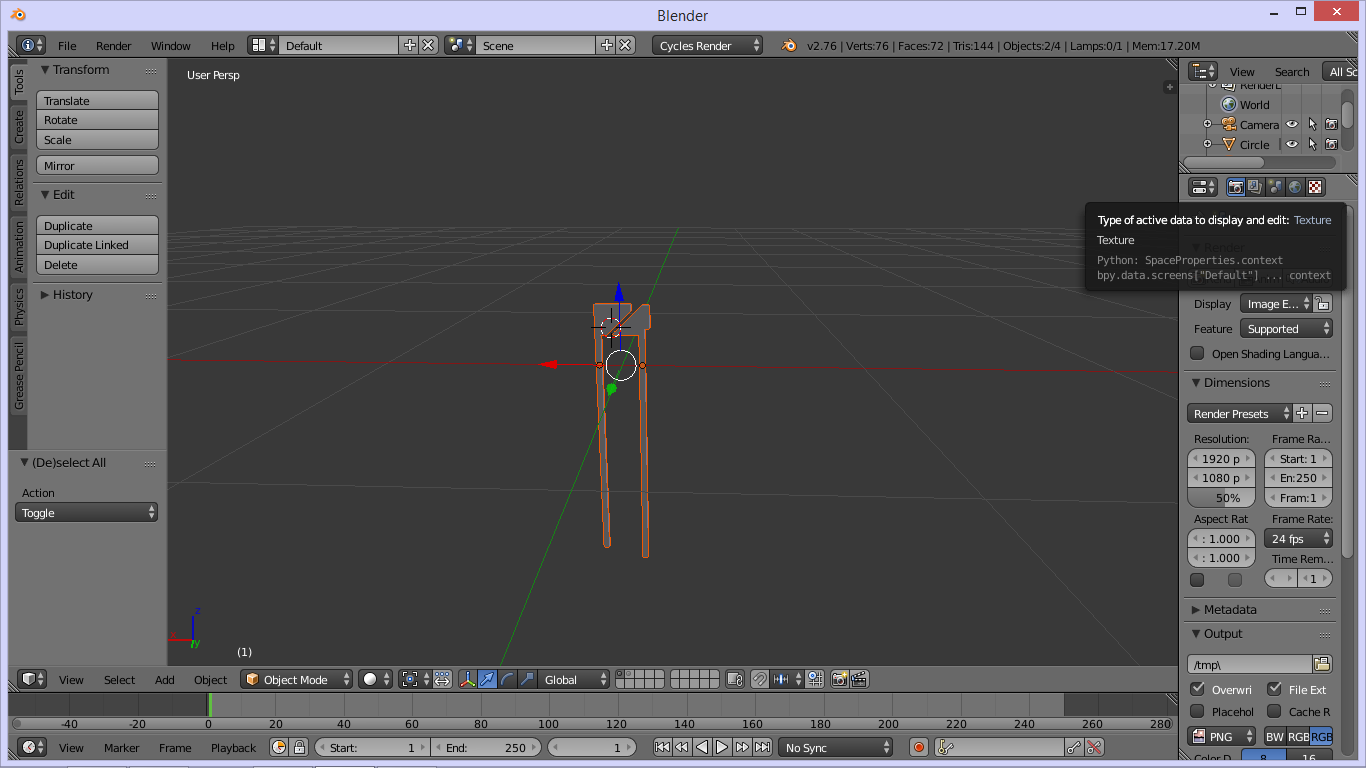Open the Feature set Supported dropdown

pyautogui.click(x=1286, y=328)
